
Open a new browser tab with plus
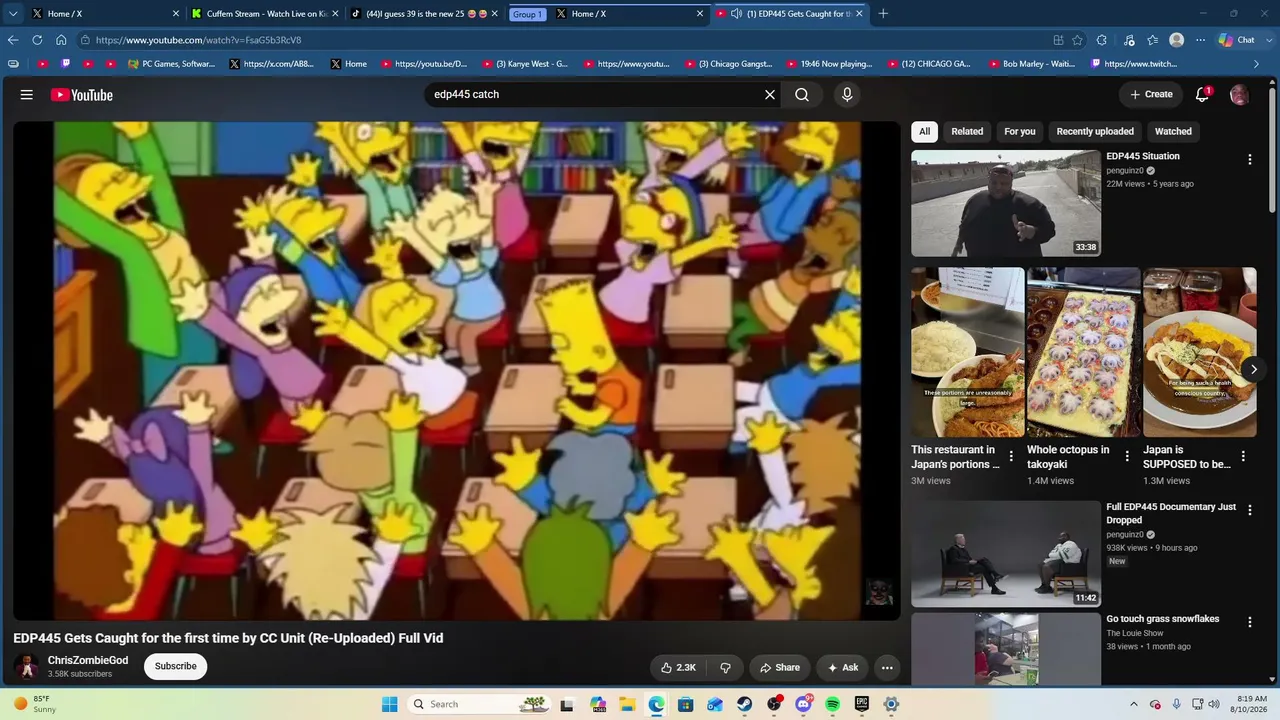click(x=883, y=14)
